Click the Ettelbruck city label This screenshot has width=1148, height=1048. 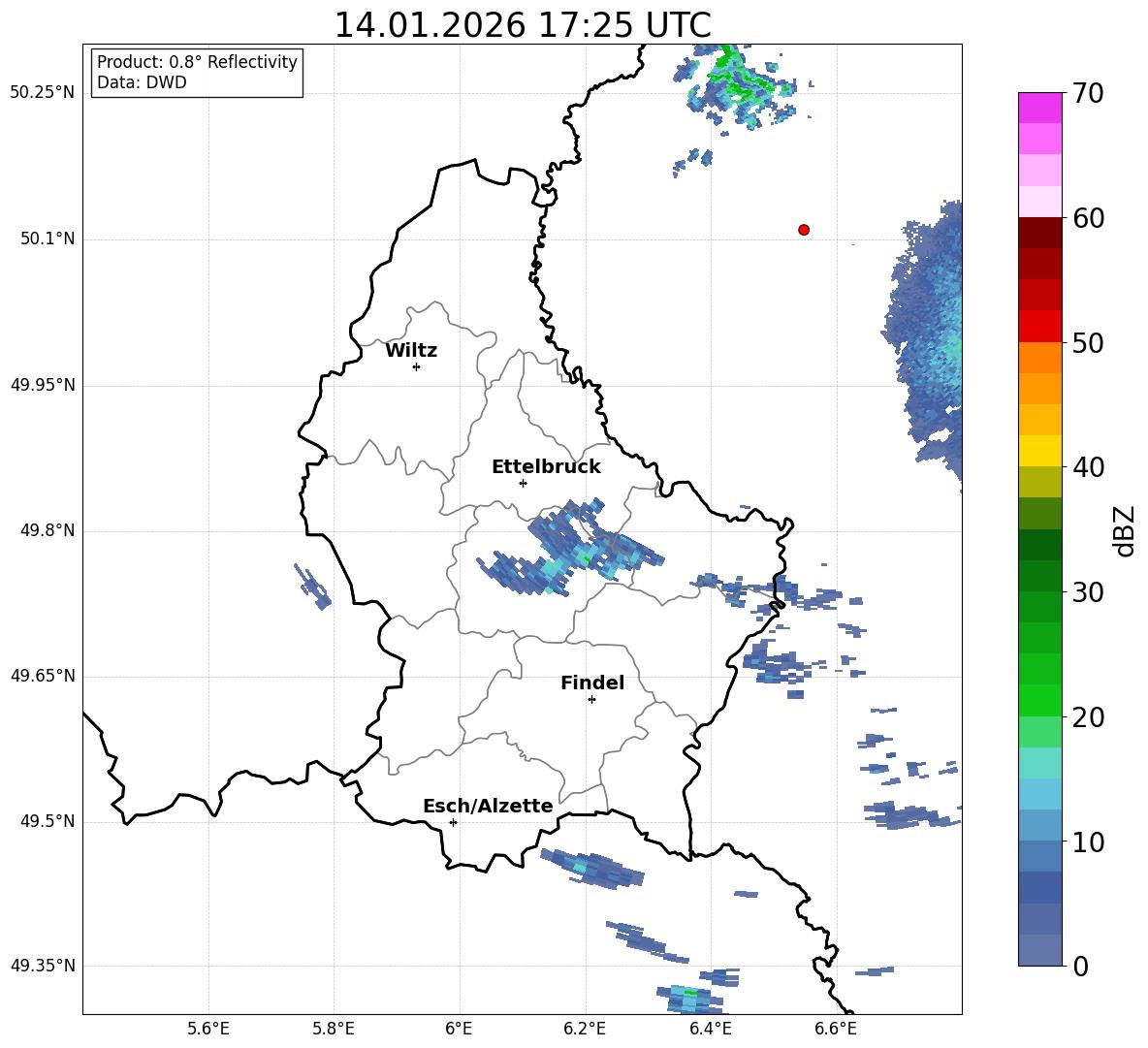pos(546,467)
